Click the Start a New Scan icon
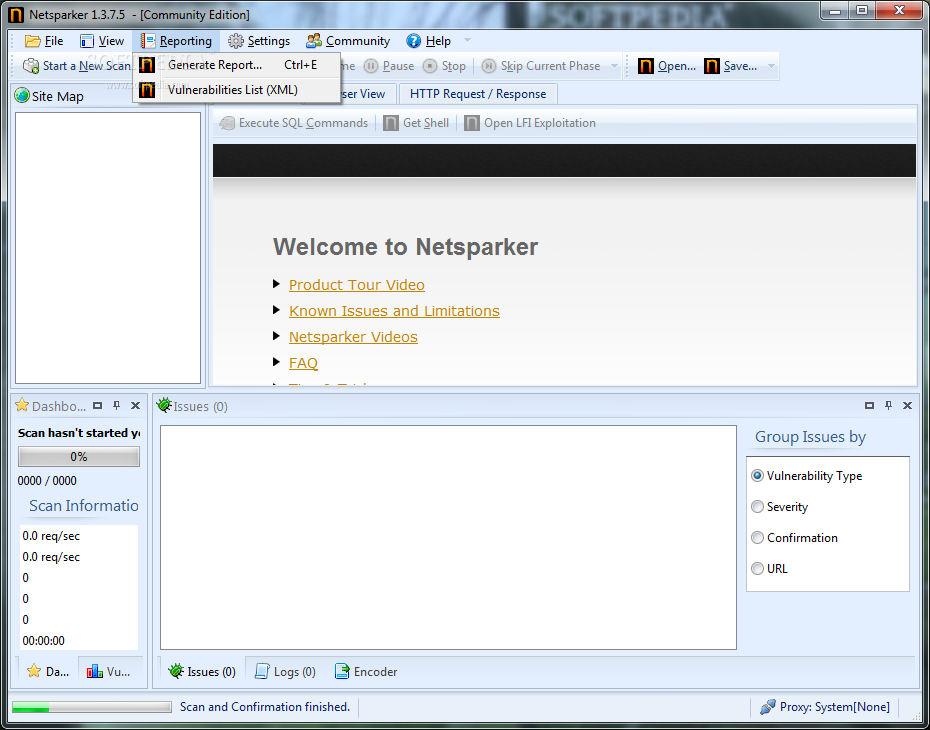The height and width of the screenshot is (730, 930). [30, 66]
